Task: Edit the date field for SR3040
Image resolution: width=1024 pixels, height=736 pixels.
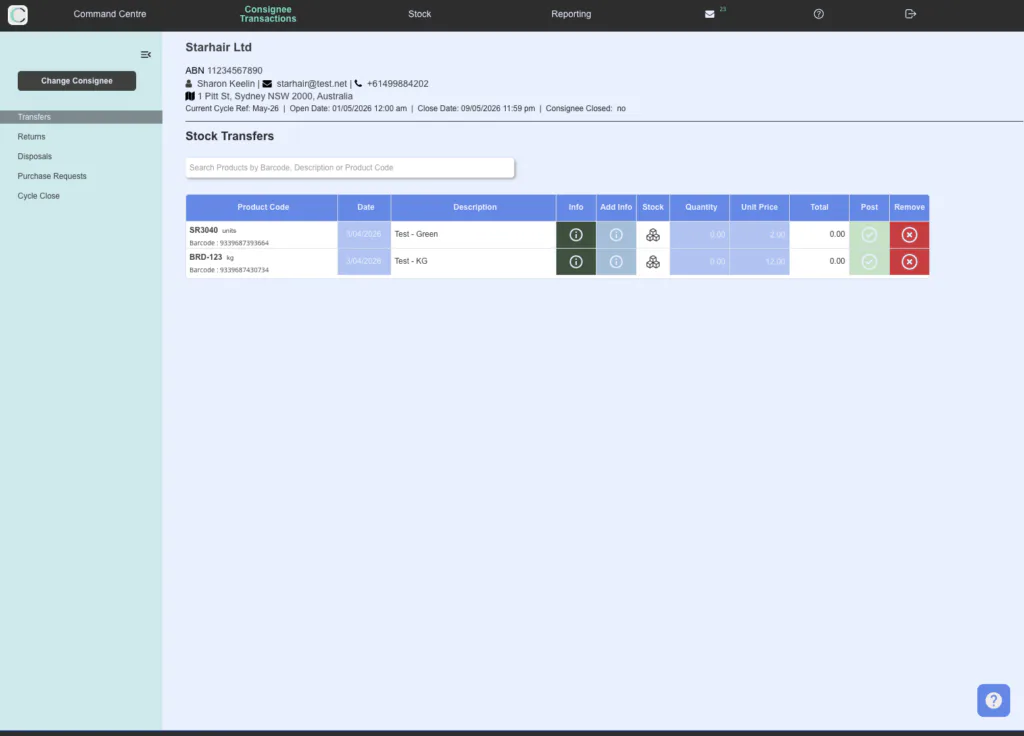Action: click(x=364, y=234)
